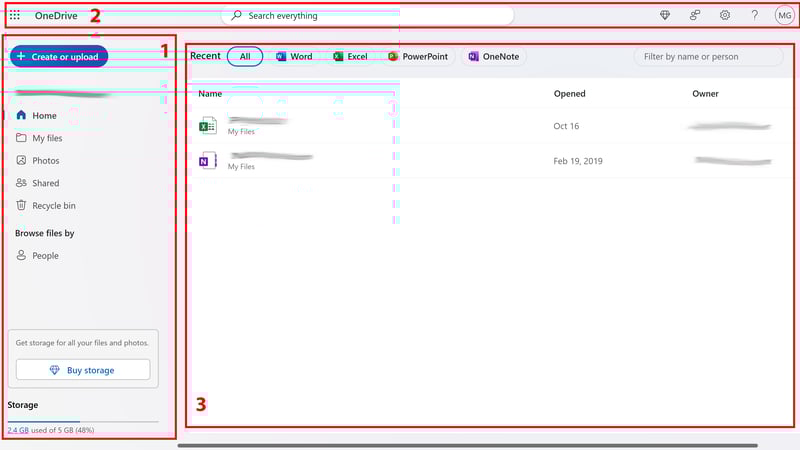Open the OneNote file icon row Feb 19, 2019
The image size is (800, 450).
[x=208, y=161]
